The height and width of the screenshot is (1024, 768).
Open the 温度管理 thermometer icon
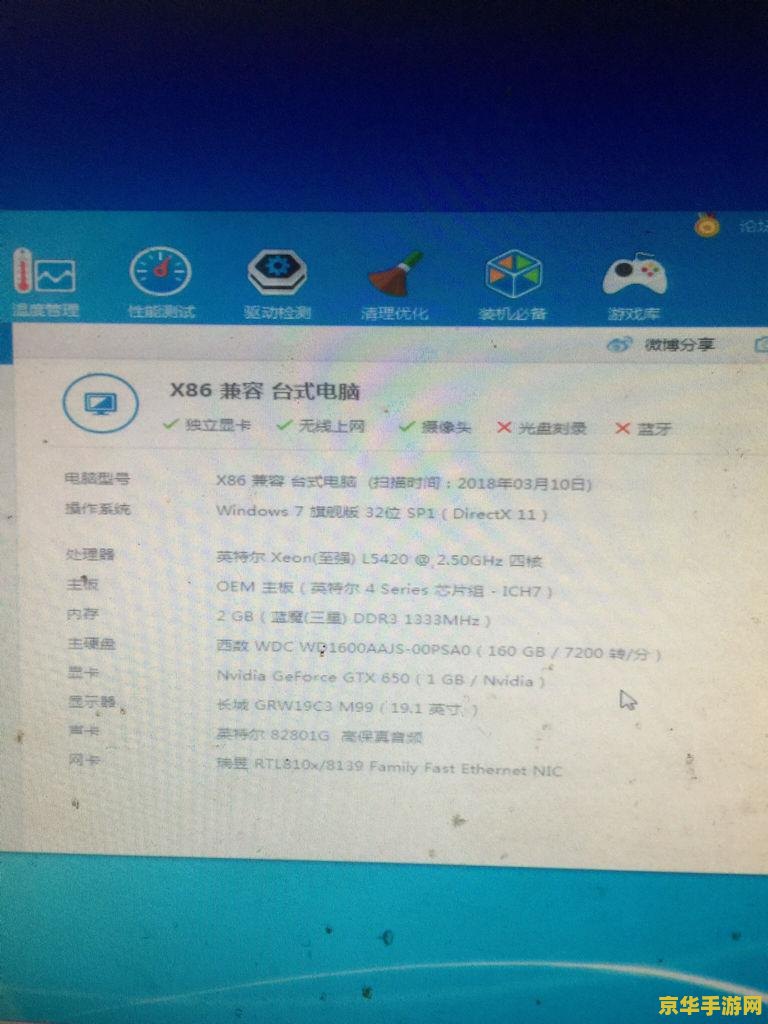coord(44,270)
